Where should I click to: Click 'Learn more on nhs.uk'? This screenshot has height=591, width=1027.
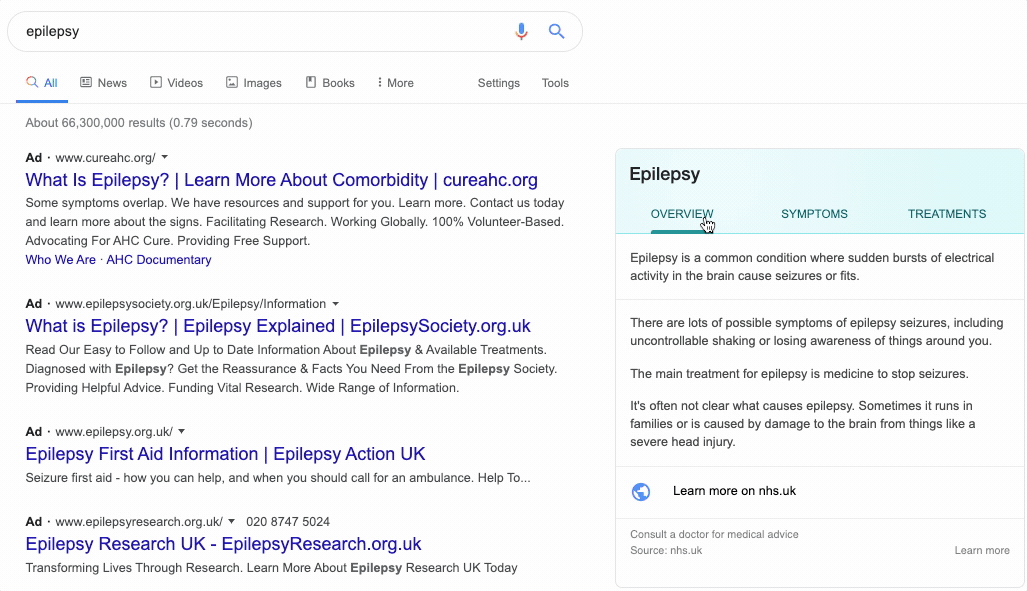point(734,491)
